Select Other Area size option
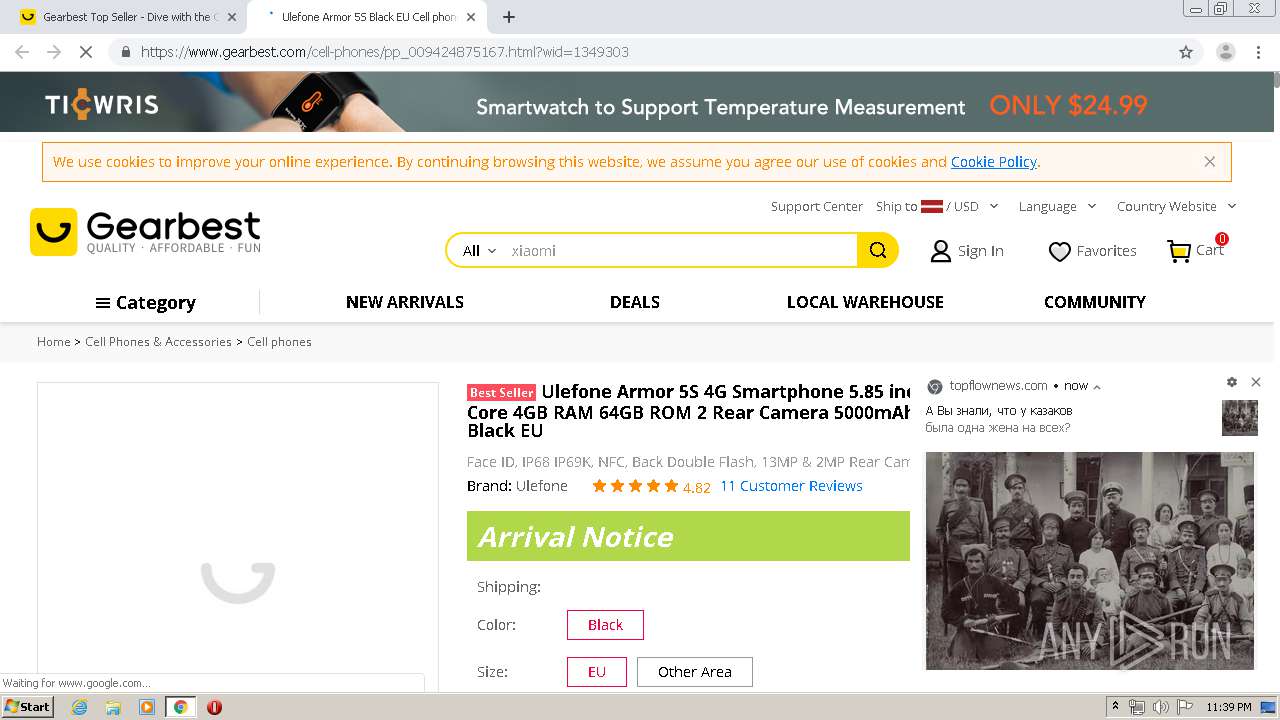Image resolution: width=1280 pixels, height=720 pixels. [x=695, y=672]
